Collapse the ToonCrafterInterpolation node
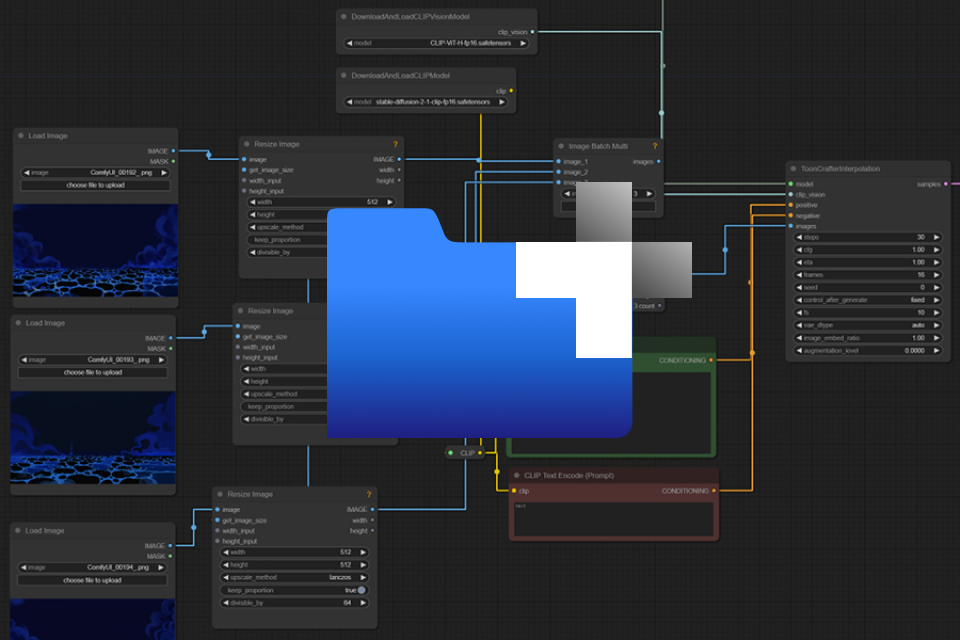This screenshot has height=640, width=960. pyautogui.click(x=793, y=168)
